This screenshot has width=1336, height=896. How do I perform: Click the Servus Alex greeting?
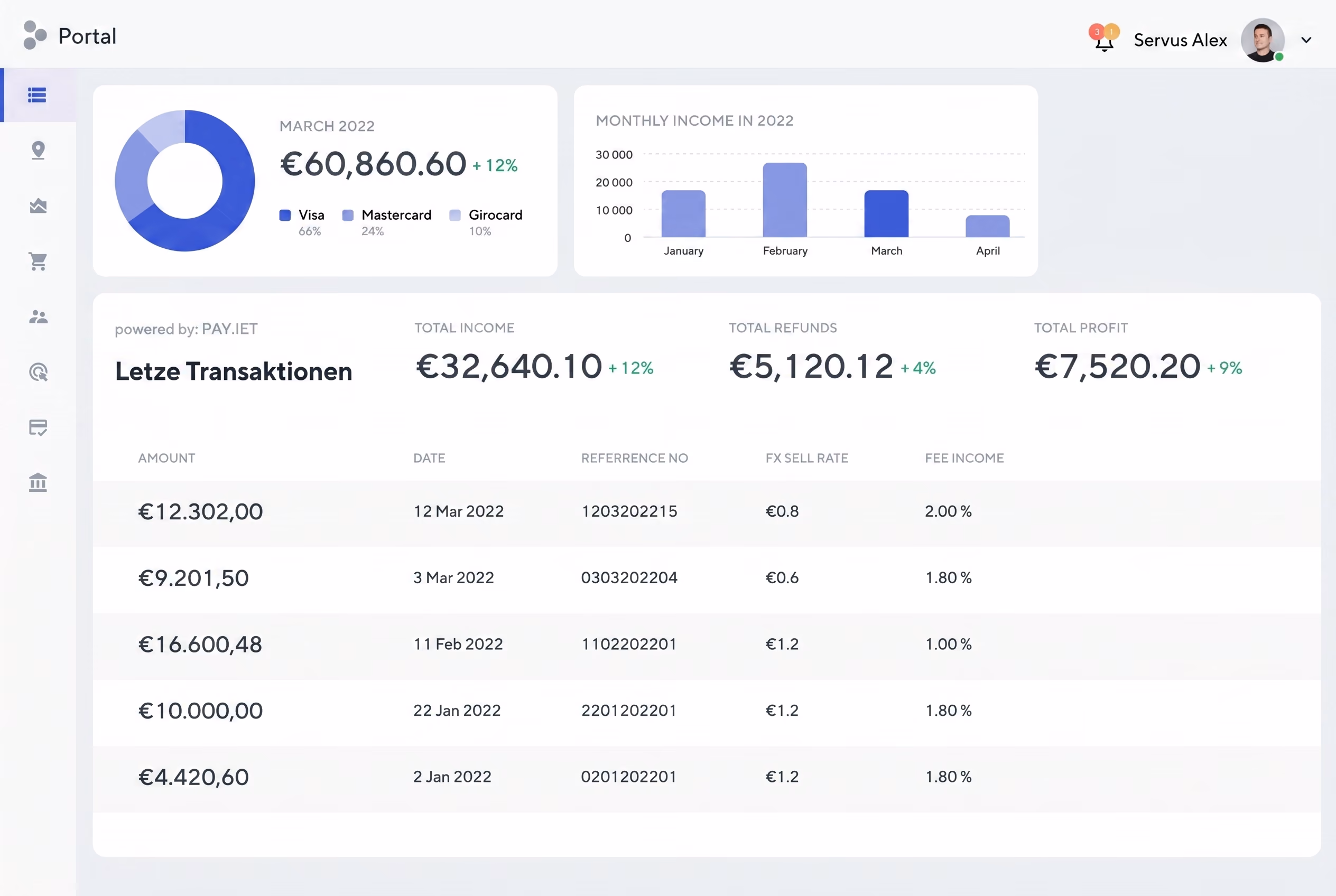(1181, 40)
